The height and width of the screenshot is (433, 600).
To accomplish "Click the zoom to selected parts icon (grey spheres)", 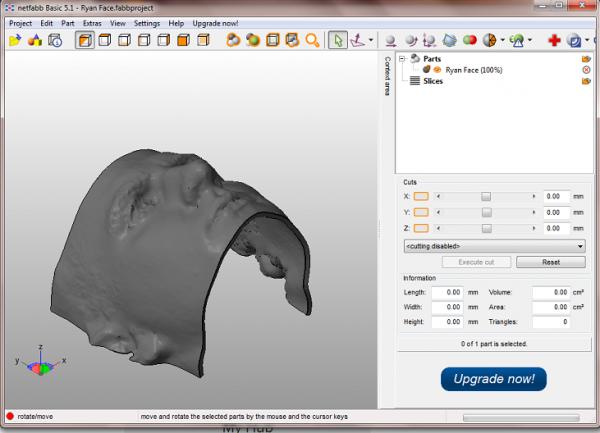I will 233,40.
